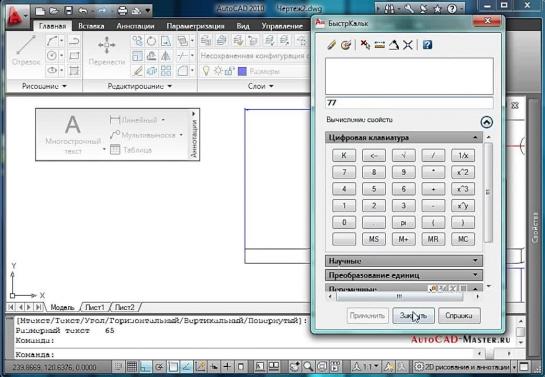545x377 pixels.
Task: Click the zoom magnifier icon in status bar
Action: (x=308, y=367)
